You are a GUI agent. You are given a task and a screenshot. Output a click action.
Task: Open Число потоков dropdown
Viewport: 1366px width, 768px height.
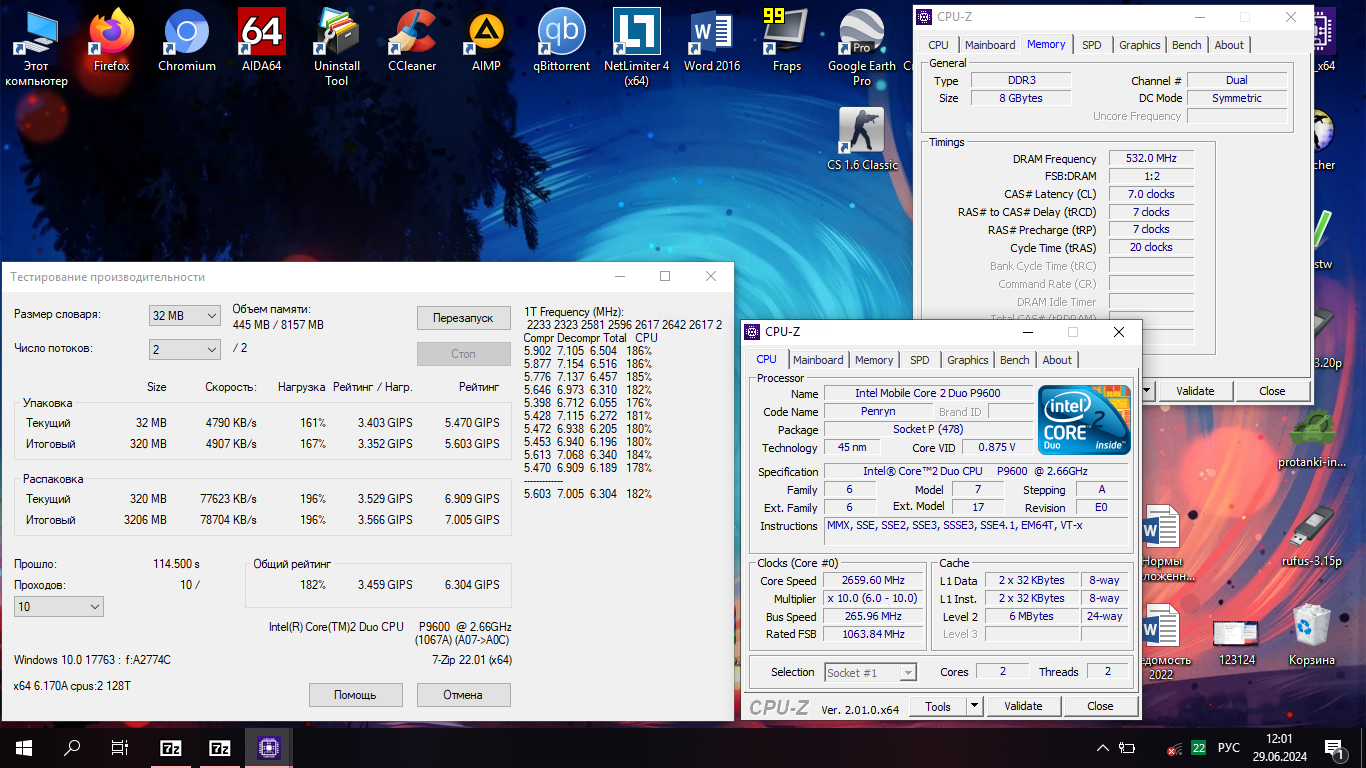point(184,349)
